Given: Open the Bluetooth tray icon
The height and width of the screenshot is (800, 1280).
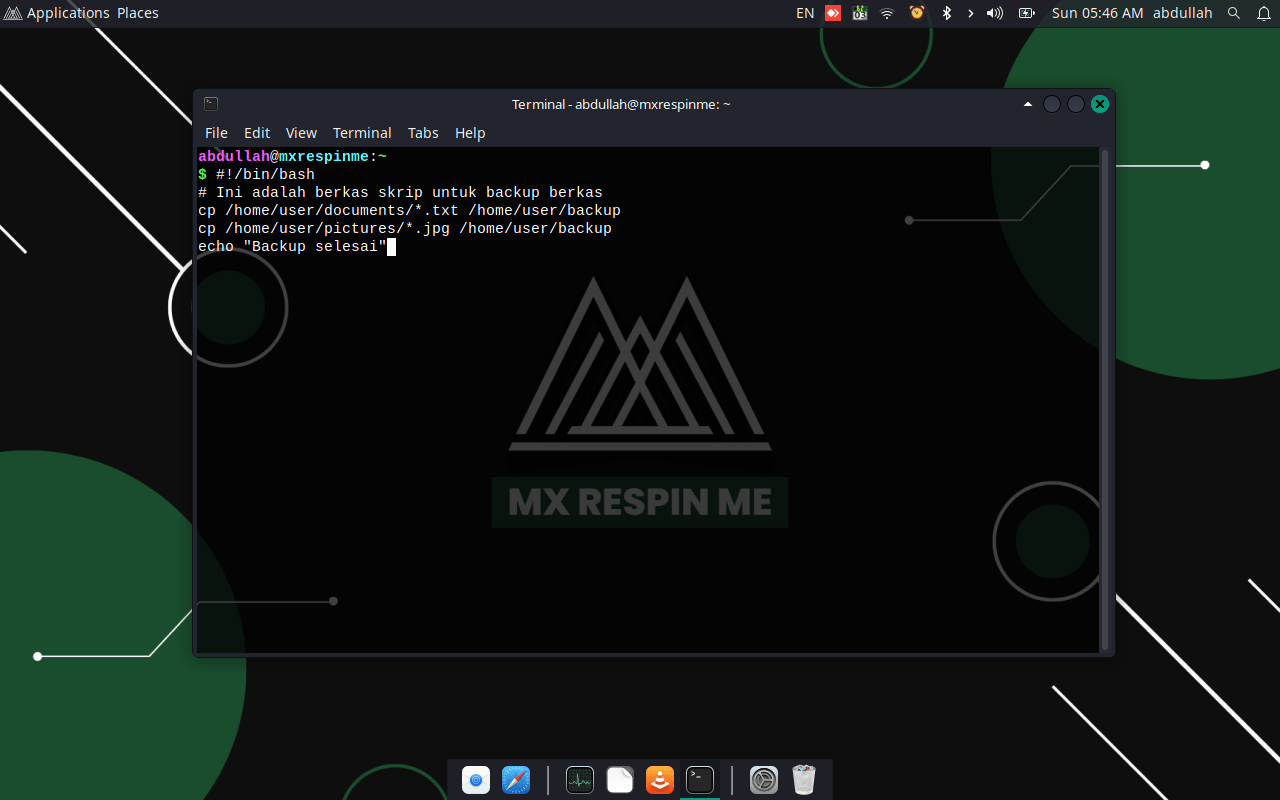Looking at the screenshot, I should [x=946, y=13].
